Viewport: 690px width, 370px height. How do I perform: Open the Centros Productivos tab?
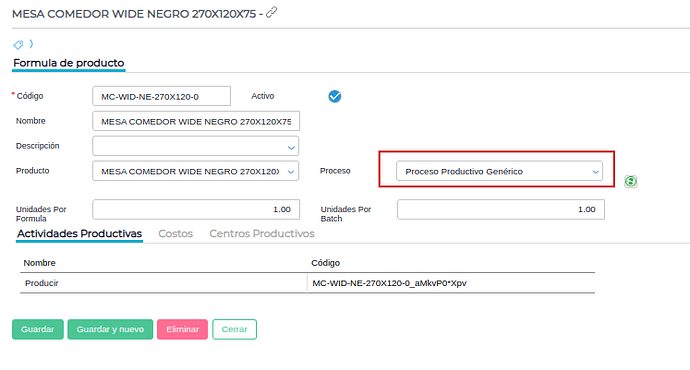262,234
